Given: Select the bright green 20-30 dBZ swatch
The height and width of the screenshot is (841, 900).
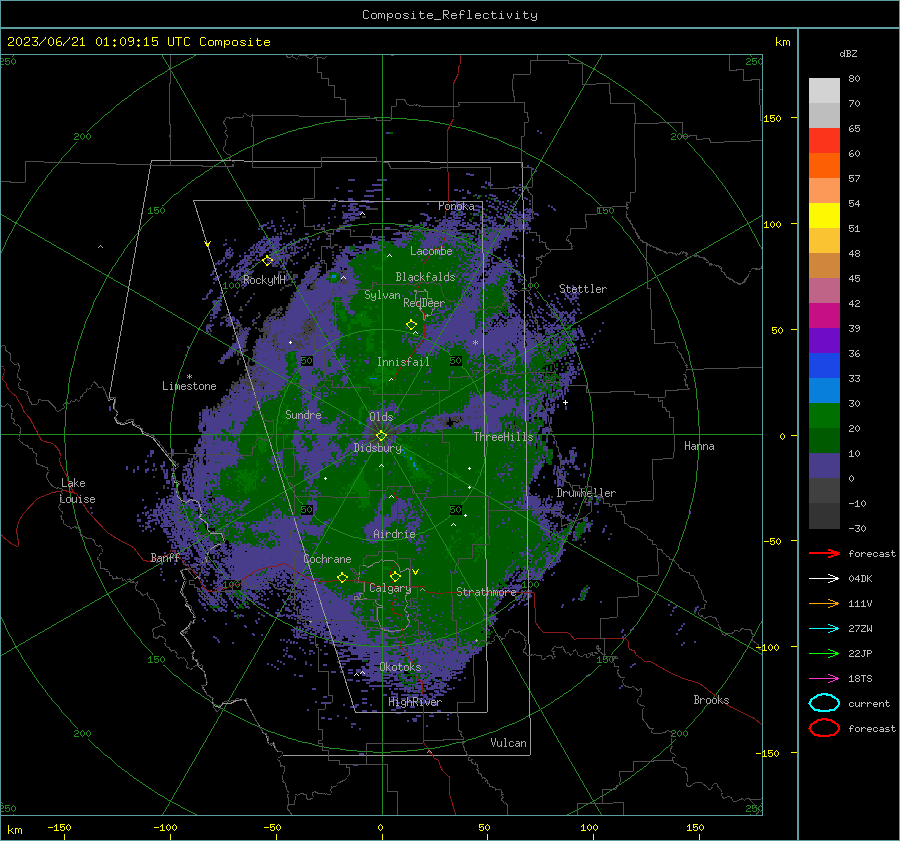Looking at the screenshot, I should (824, 415).
